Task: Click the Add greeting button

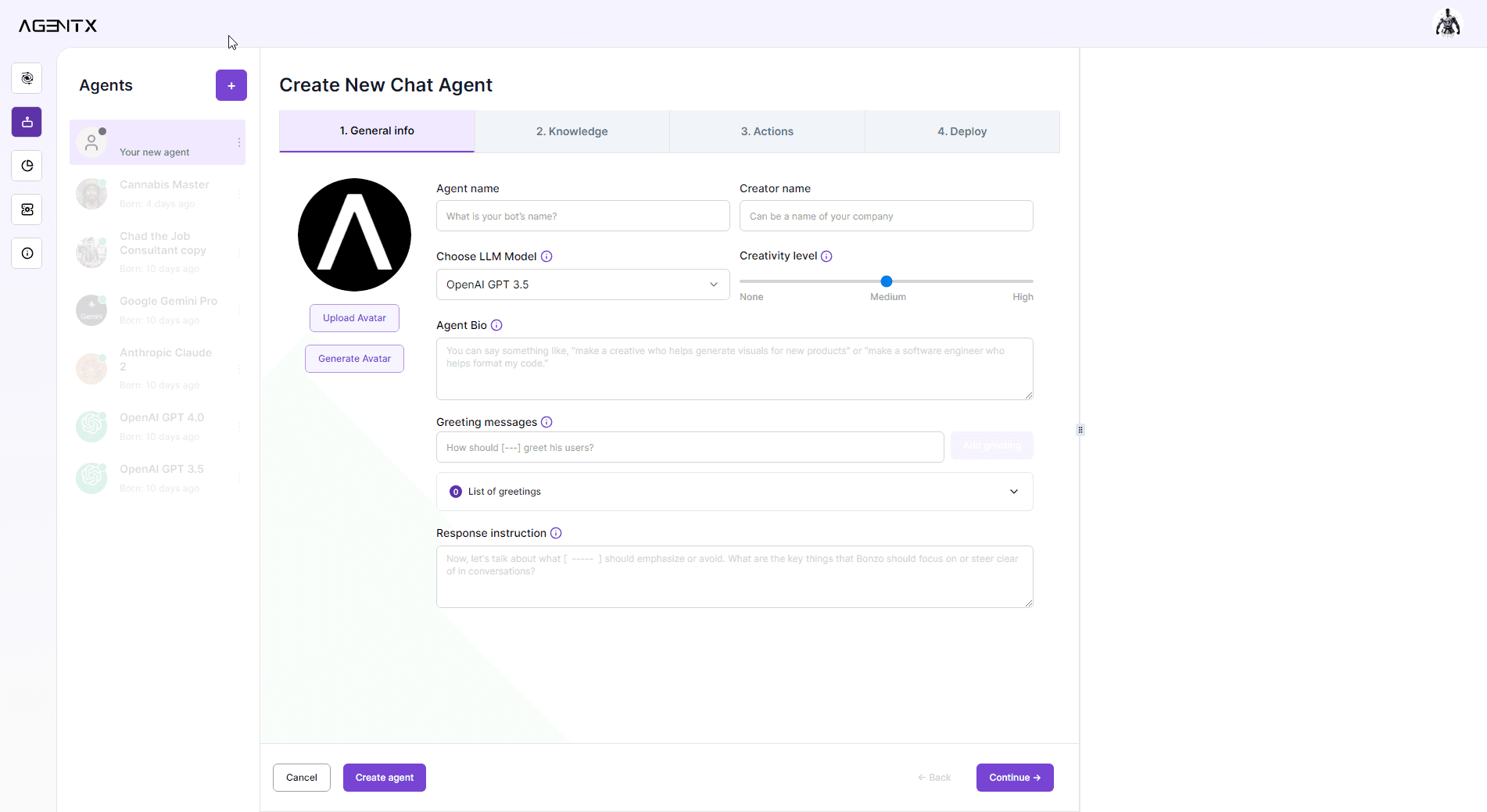Action: point(992,445)
